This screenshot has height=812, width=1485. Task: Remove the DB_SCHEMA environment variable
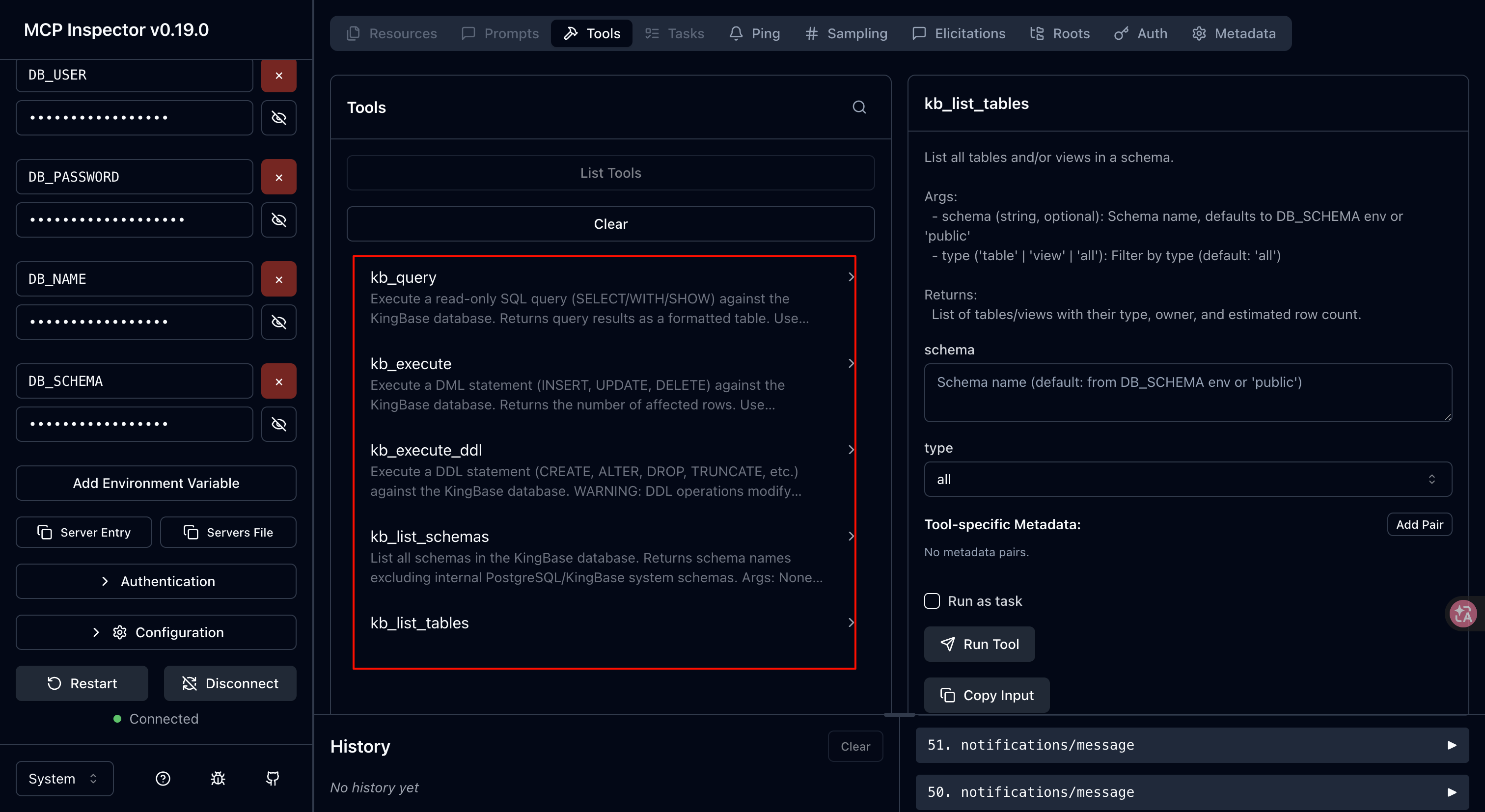click(278, 381)
